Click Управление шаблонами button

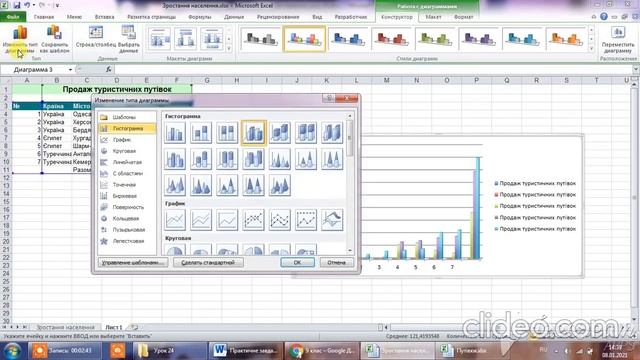tap(133, 262)
